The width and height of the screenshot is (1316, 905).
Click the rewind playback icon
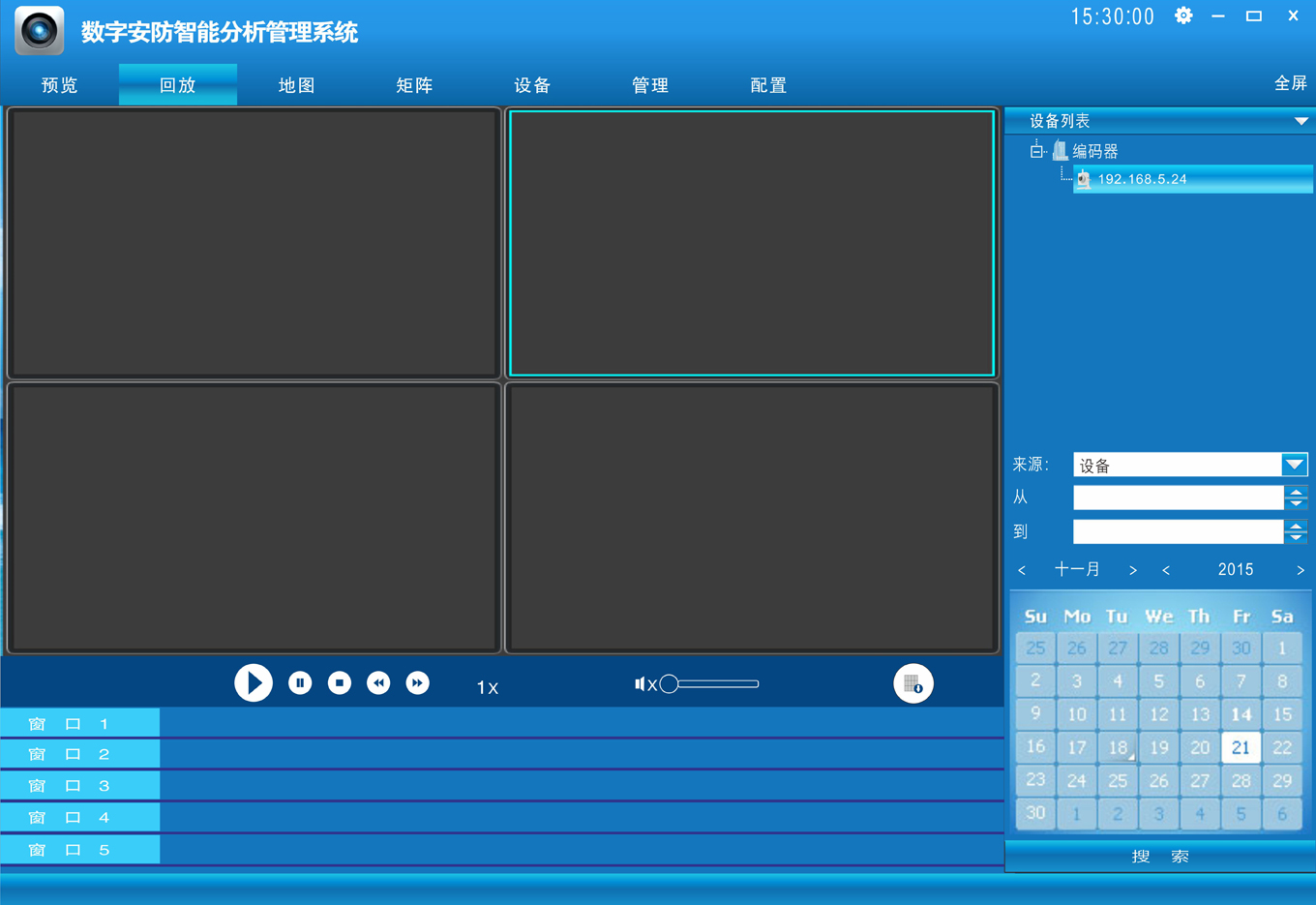click(378, 682)
